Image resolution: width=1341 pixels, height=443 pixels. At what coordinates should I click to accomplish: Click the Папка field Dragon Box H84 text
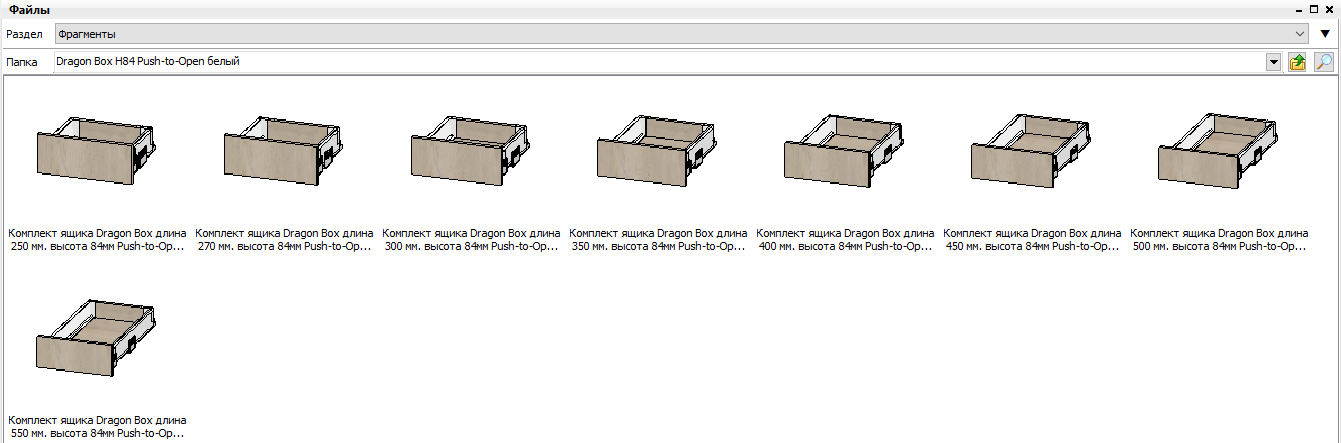148,62
